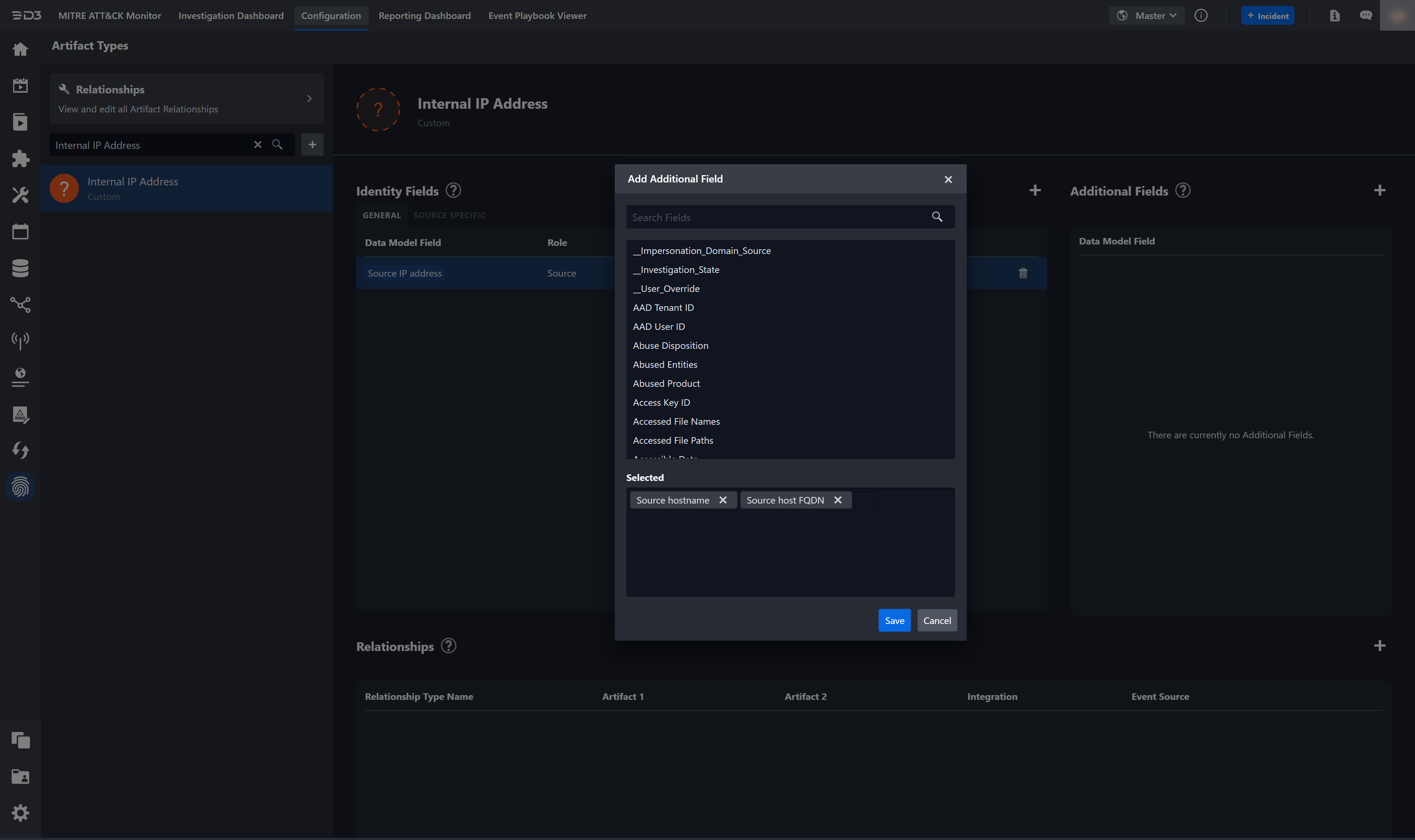Viewport: 1415px width, 840px height.
Task: Switch to the SOURCE SPECIFIC tab
Action: (449, 215)
